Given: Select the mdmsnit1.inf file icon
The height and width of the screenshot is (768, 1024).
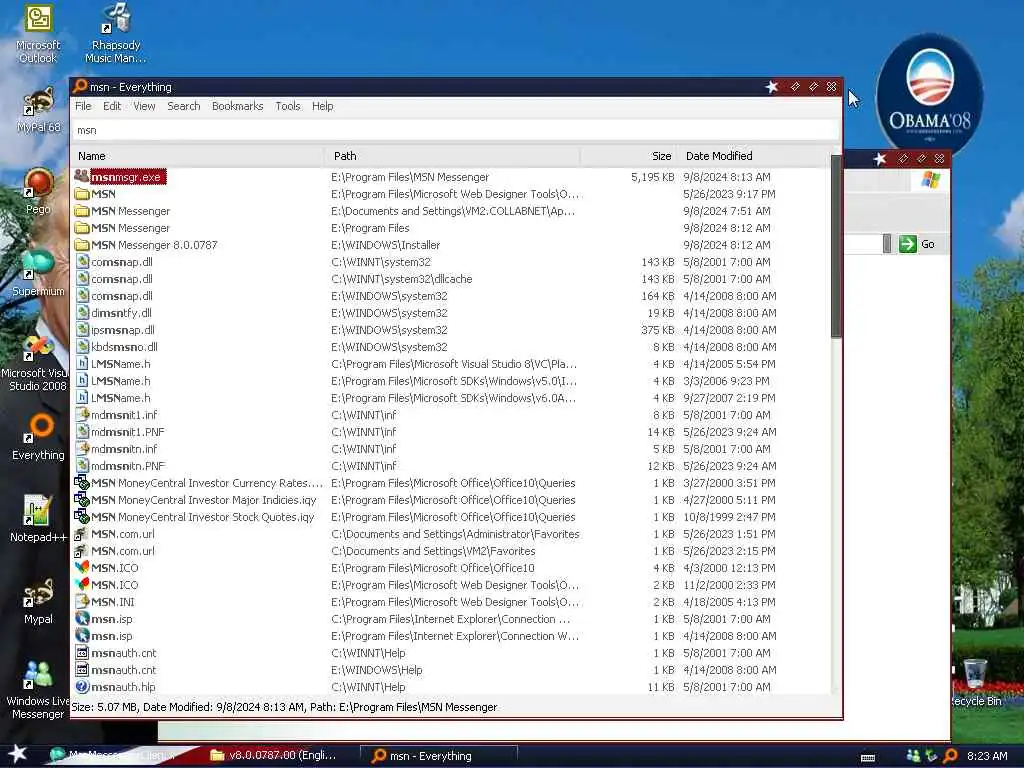Looking at the screenshot, I should tap(82, 415).
